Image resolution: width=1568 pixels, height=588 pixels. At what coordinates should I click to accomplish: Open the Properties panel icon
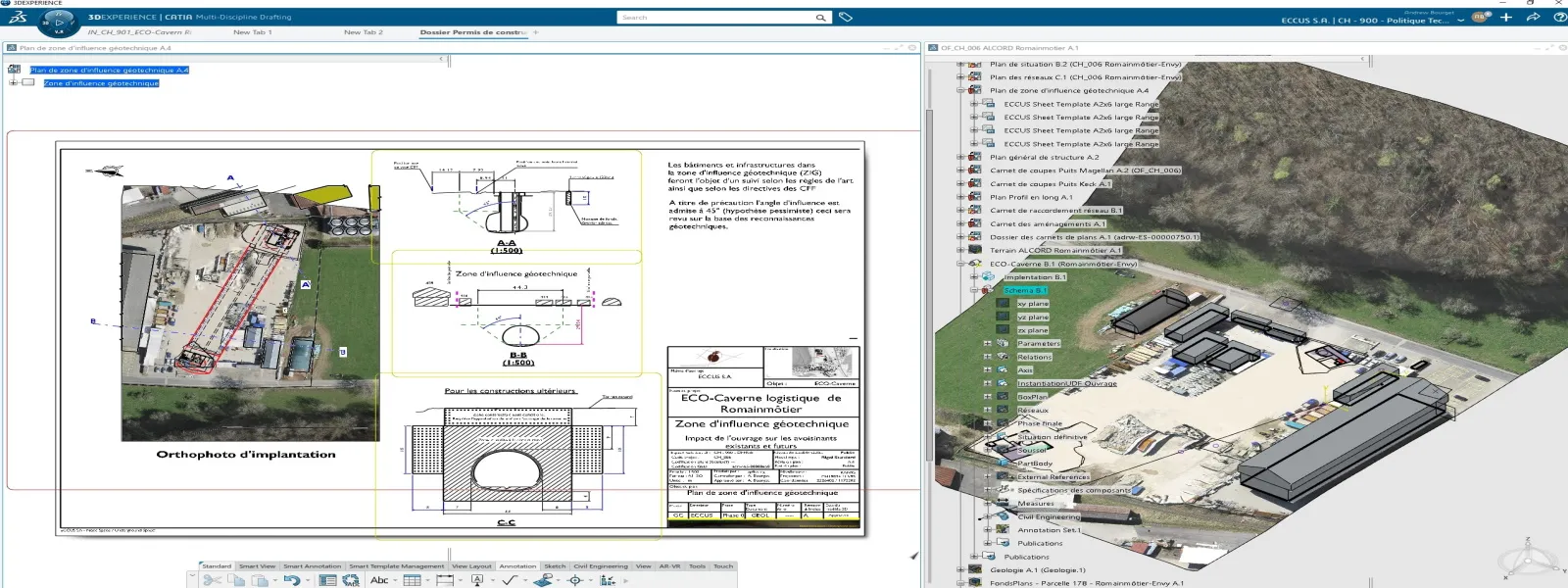(x=327, y=580)
